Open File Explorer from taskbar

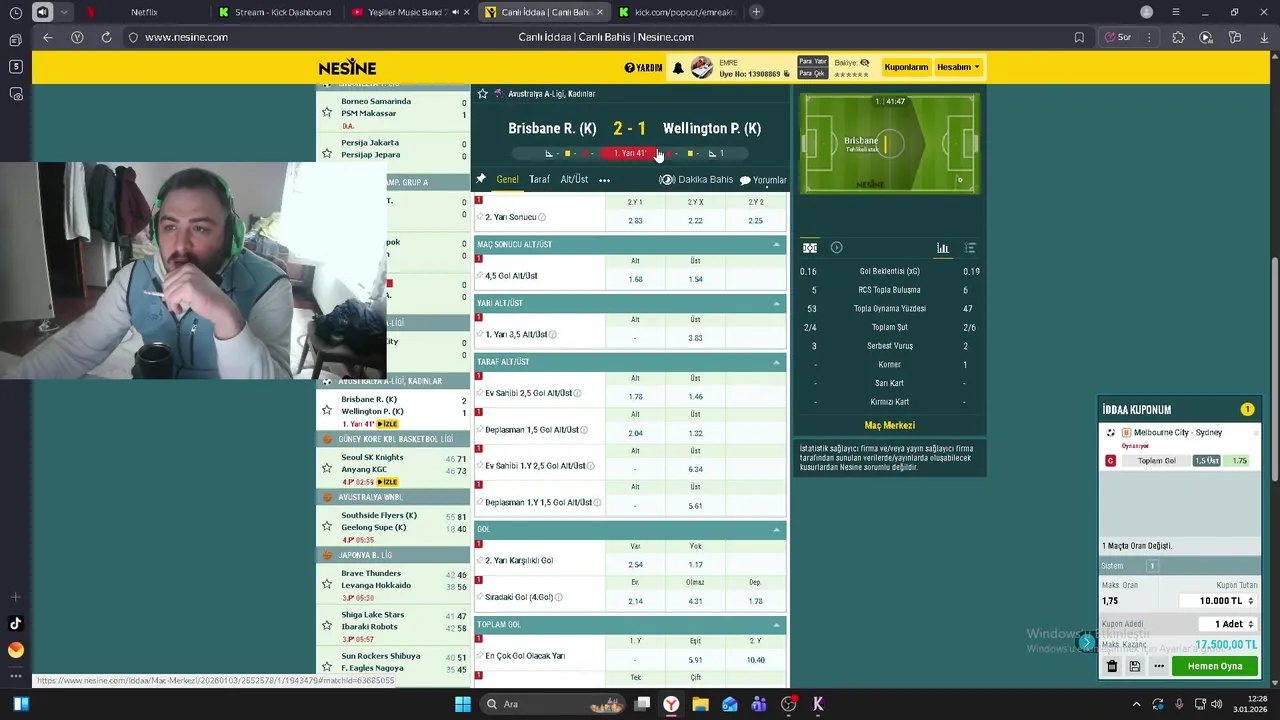(x=700, y=704)
